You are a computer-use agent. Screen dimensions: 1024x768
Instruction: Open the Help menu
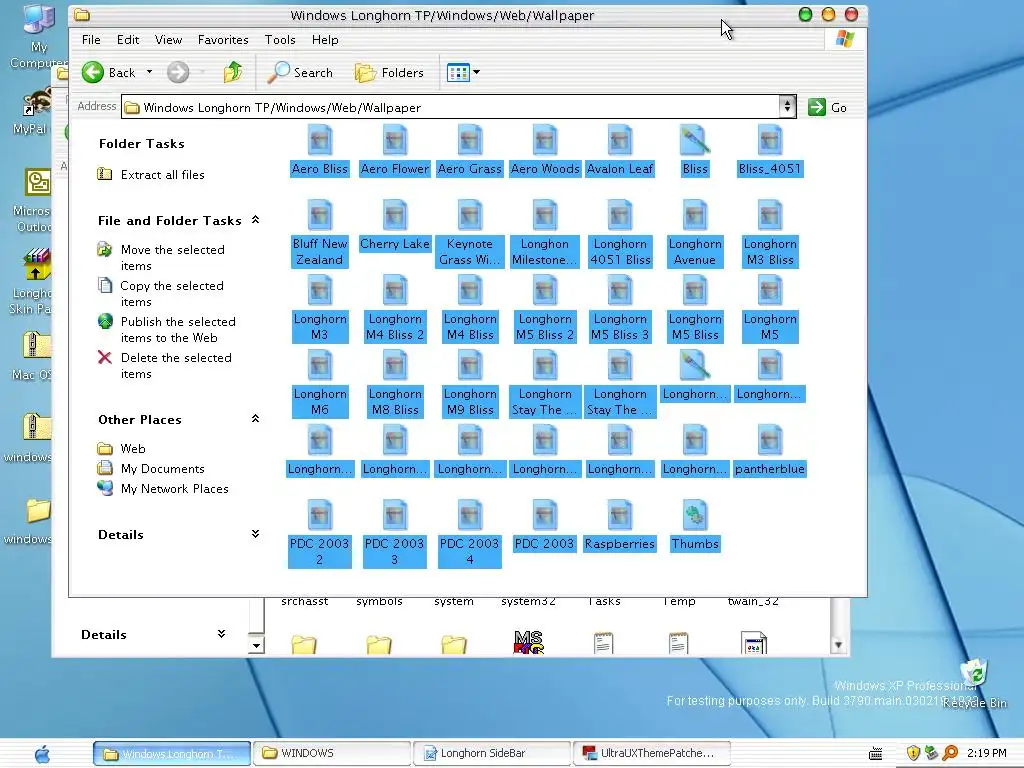[x=325, y=40]
